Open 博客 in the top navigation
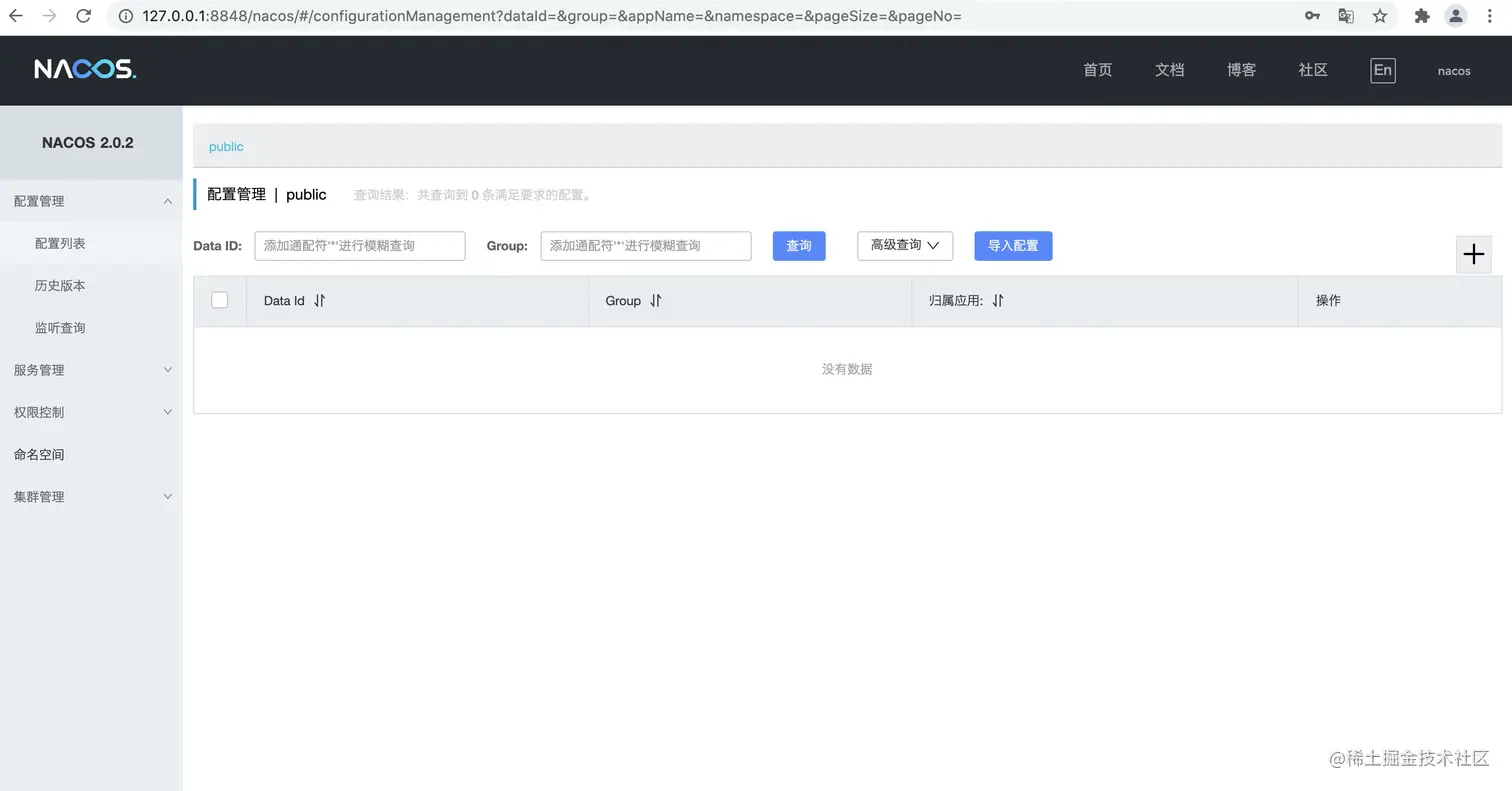Viewport: 1512px width, 791px height. coord(1242,70)
